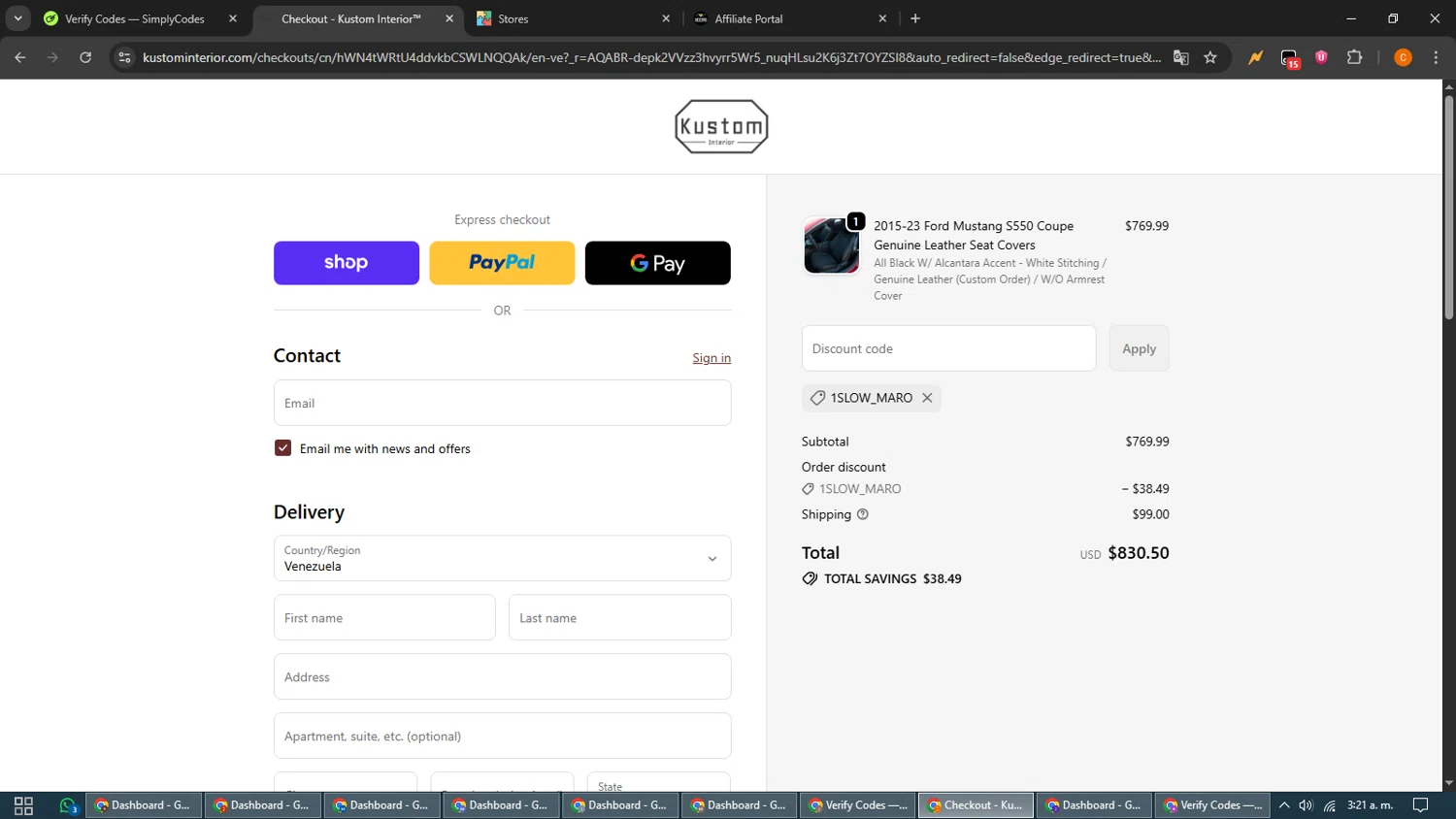Screen dimensions: 1456x819
Task: Close the Verify Codes — SimplyCodes tab
Action: pyautogui.click(x=233, y=18)
